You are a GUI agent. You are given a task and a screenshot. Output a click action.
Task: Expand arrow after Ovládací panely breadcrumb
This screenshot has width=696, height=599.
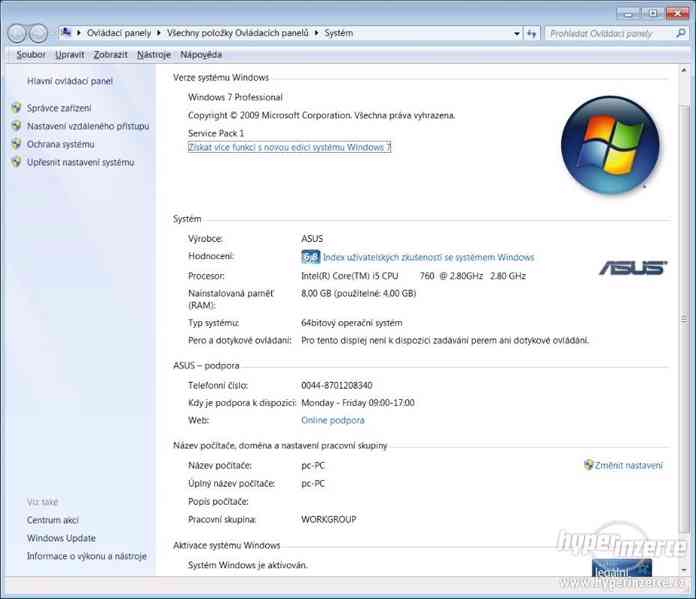(x=158, y=33)
